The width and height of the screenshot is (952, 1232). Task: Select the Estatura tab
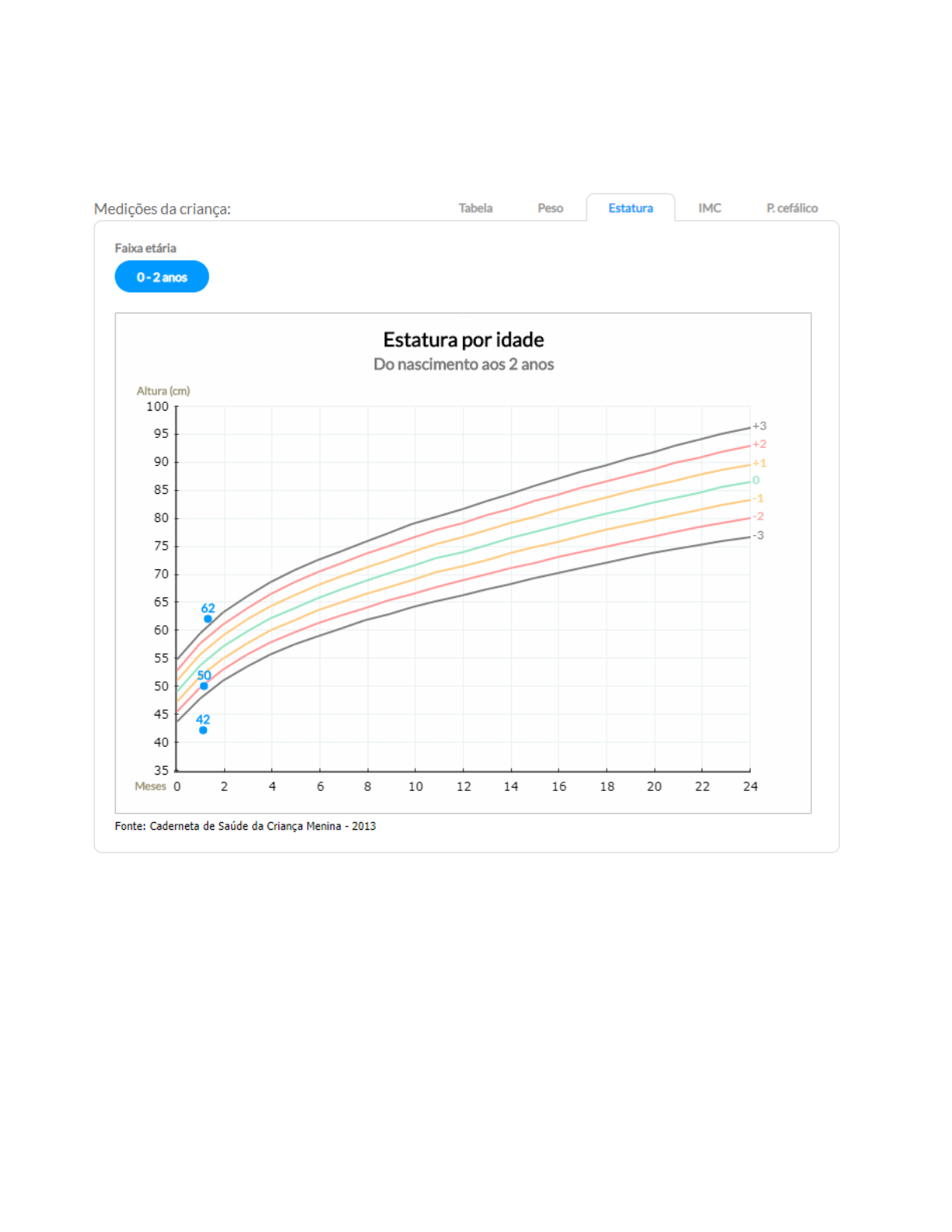pyautogui.click(x=630, y=208)
